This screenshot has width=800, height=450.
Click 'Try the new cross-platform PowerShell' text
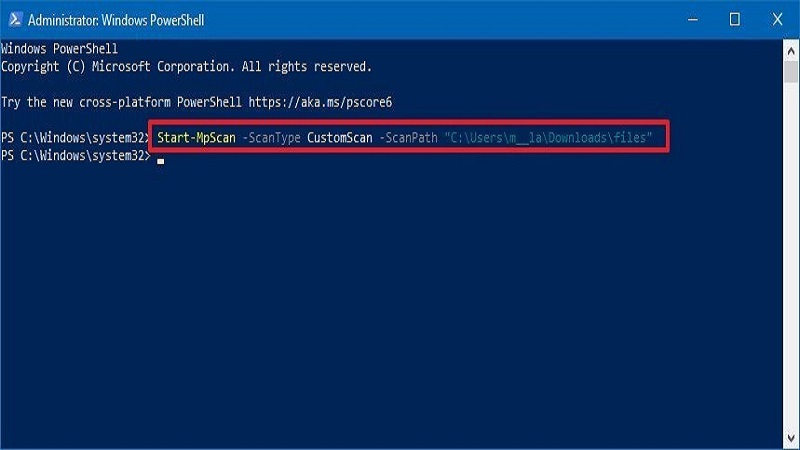pos(121,102)
